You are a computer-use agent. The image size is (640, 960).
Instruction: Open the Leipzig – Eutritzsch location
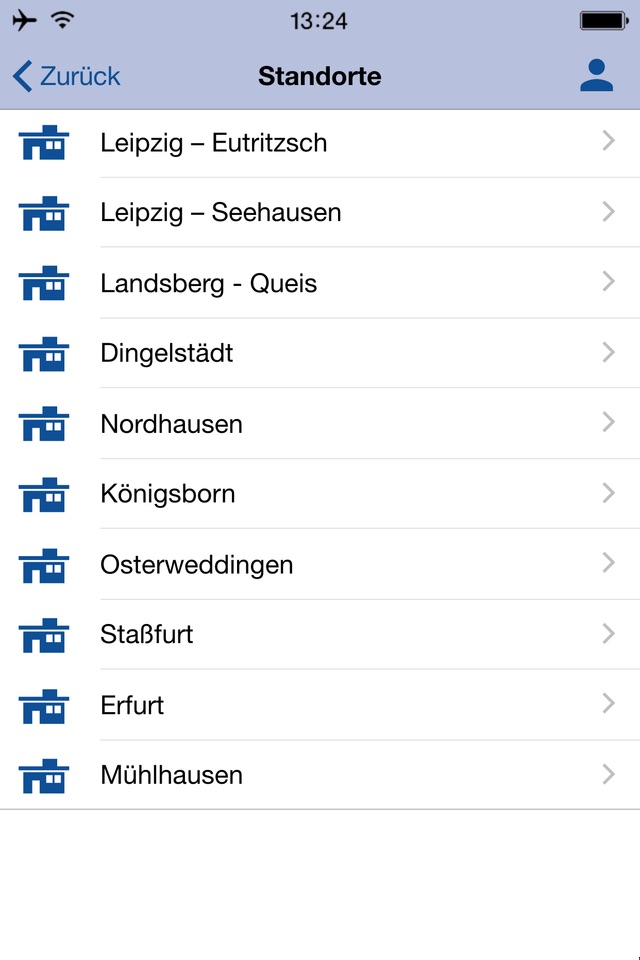(213, 143)
